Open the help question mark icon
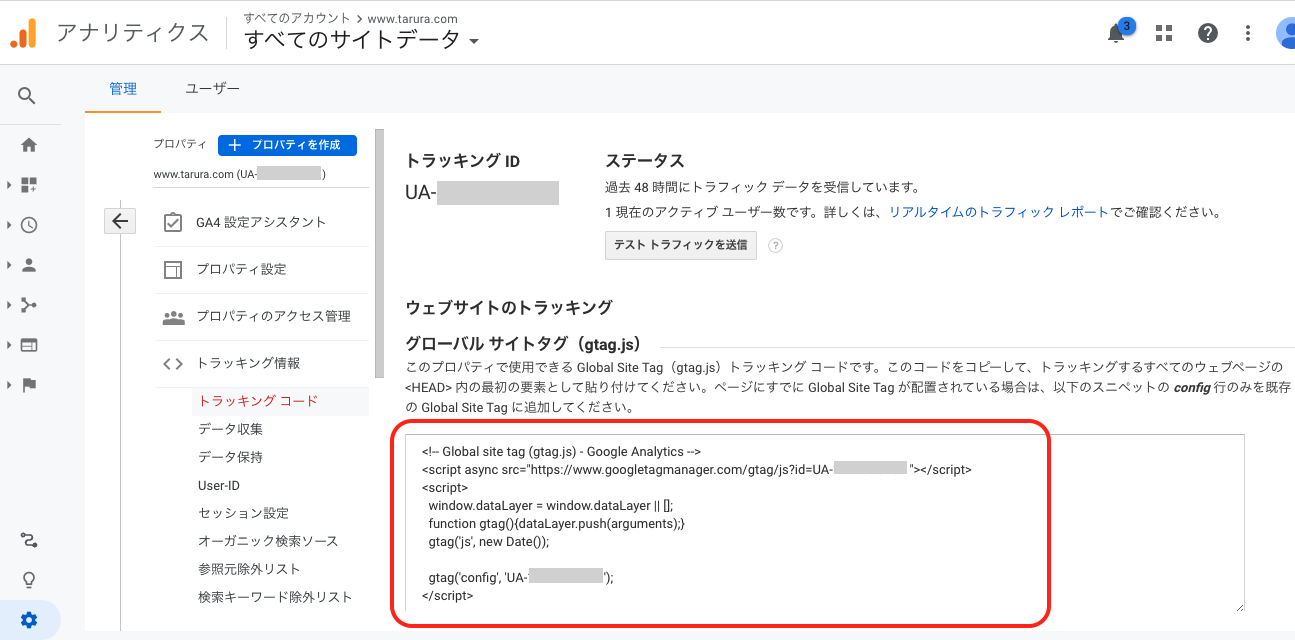 point(1208,33)
